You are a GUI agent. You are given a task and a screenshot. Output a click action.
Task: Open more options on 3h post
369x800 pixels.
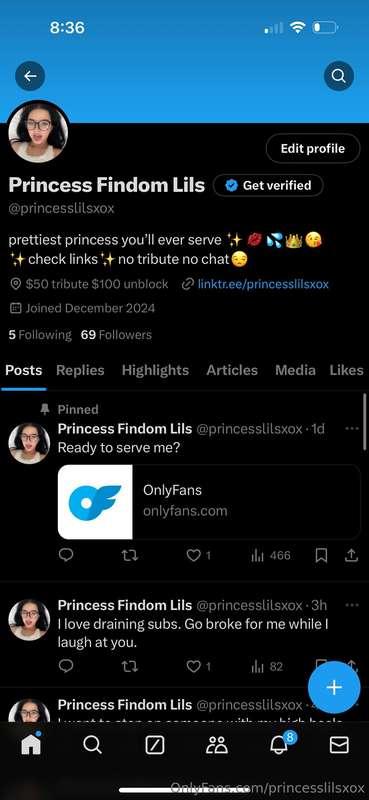(352, 605)
